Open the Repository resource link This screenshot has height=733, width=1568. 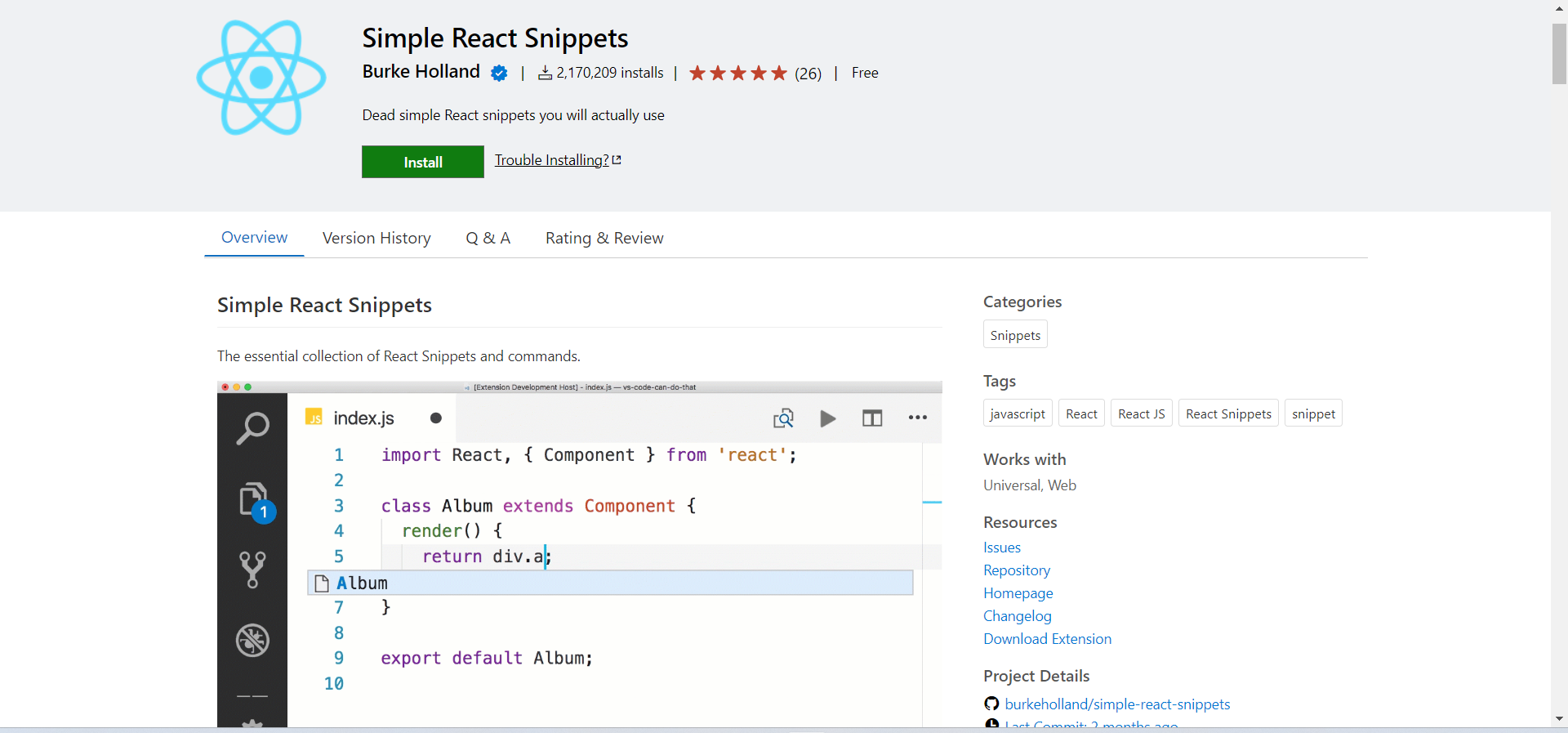click(x=1017, y=570)
